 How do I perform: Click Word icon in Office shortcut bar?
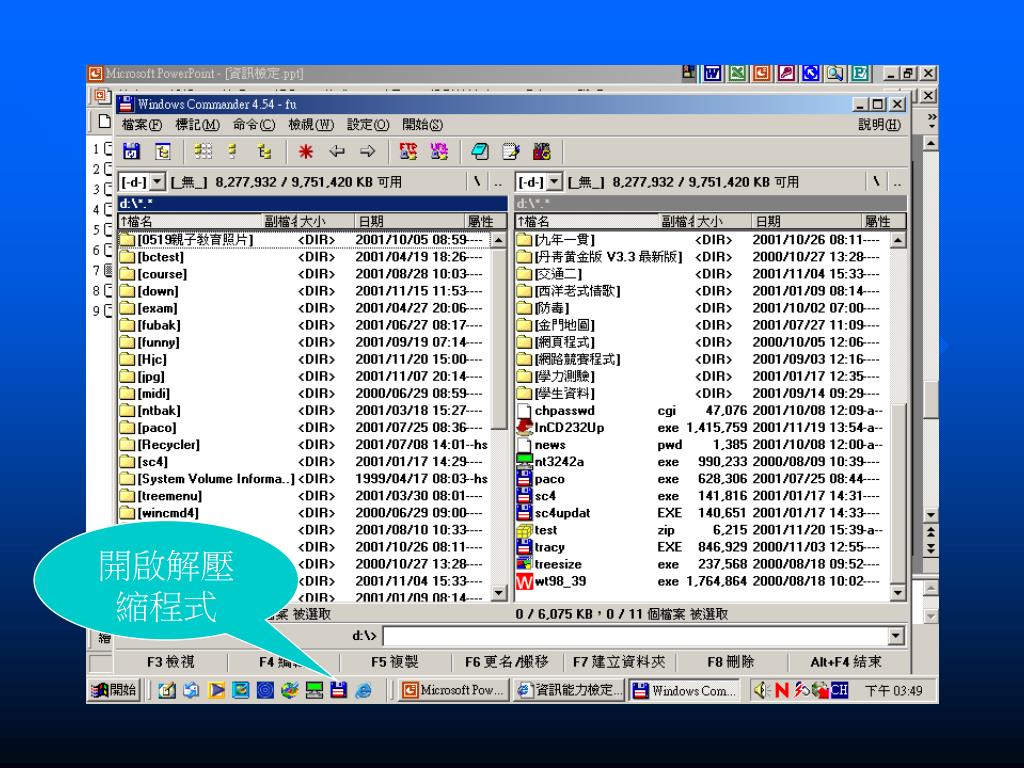[x=712, y=73]
